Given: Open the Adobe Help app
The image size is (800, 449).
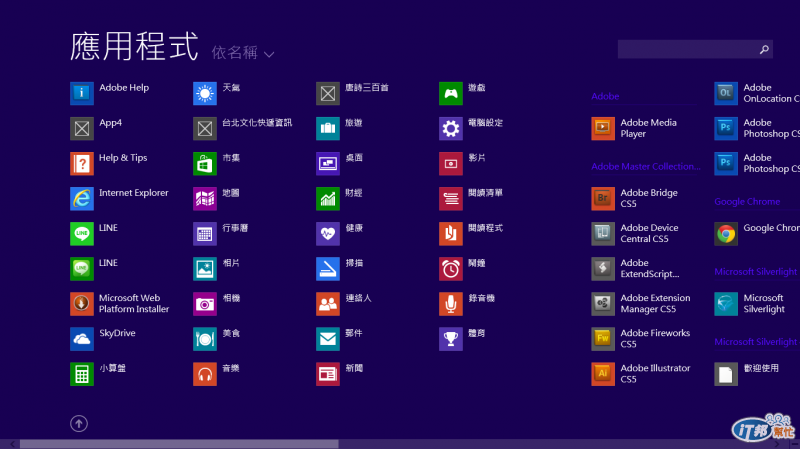Looking at the screenshot, I should tap(110, 93).
